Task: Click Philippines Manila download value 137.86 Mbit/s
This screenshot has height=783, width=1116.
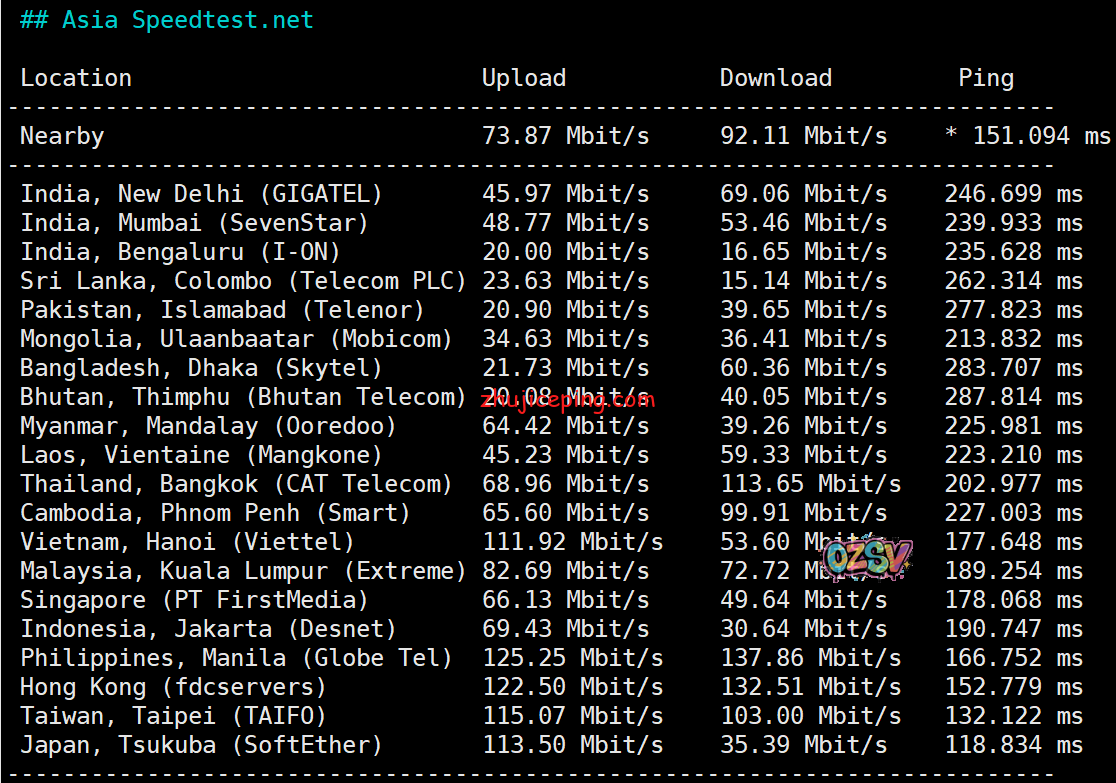Action: tap(810, 658)
